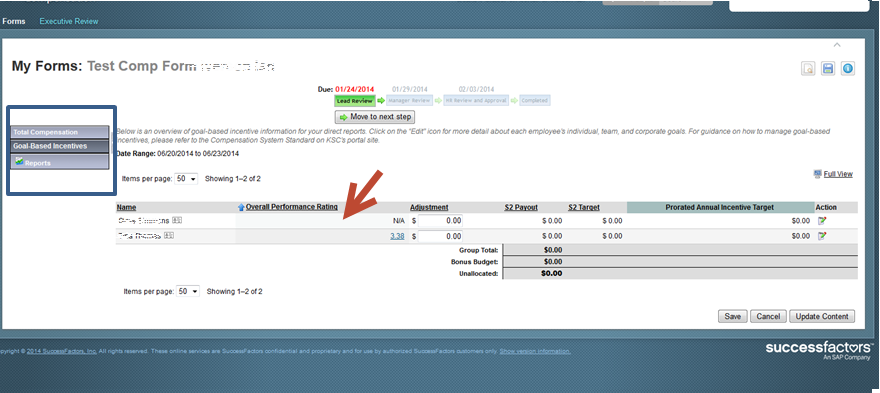Click the Manager Review step

[410, 100]
